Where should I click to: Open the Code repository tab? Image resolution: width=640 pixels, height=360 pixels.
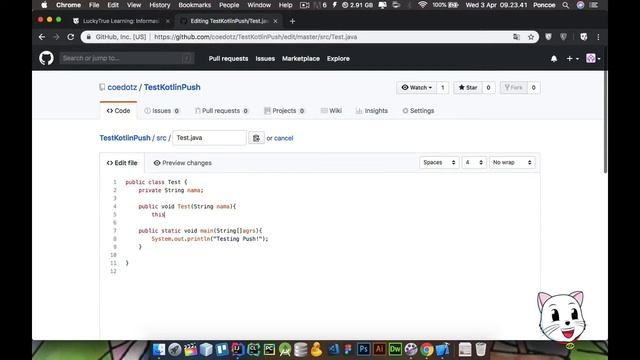pos(118,111)
